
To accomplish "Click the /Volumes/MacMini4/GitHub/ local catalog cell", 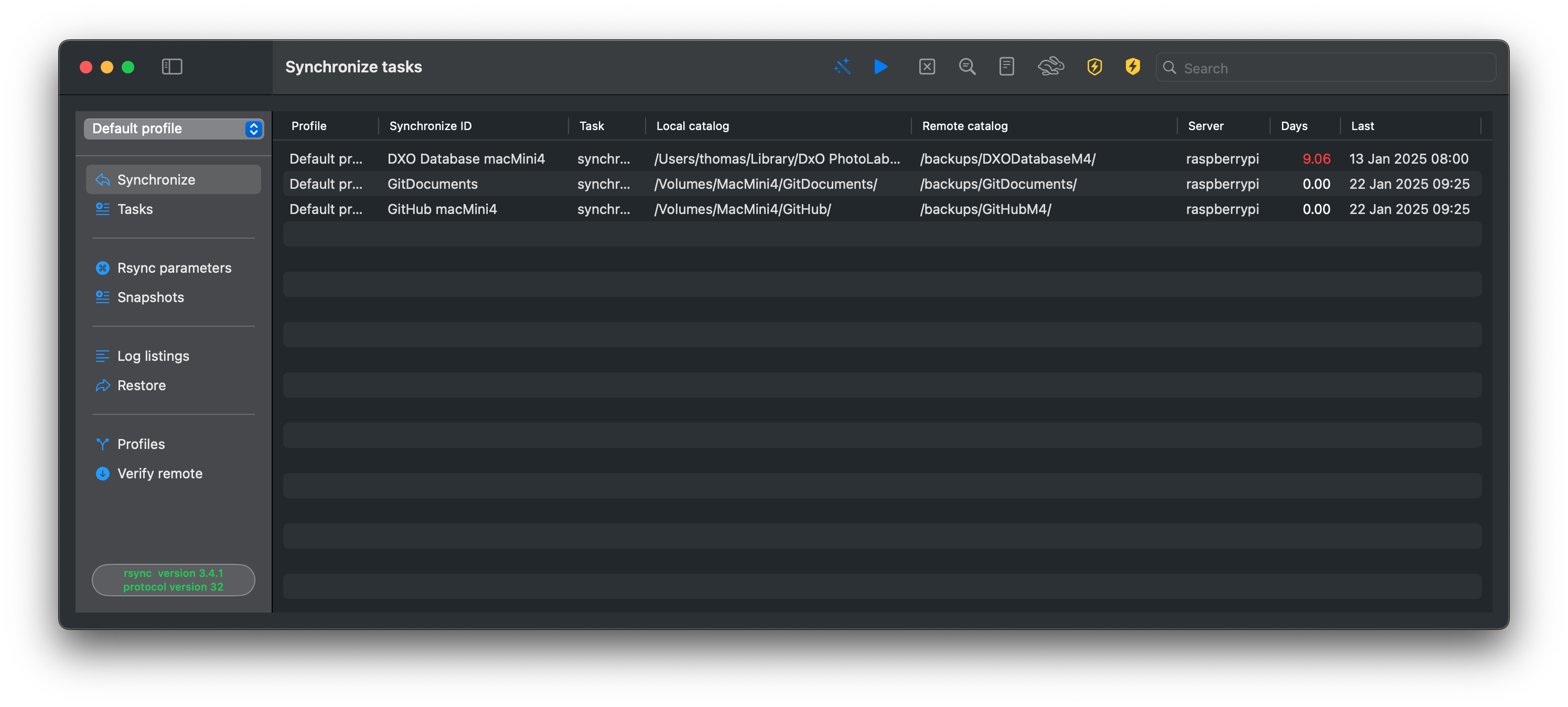I will pyautogui.click(x=742, y=209).
